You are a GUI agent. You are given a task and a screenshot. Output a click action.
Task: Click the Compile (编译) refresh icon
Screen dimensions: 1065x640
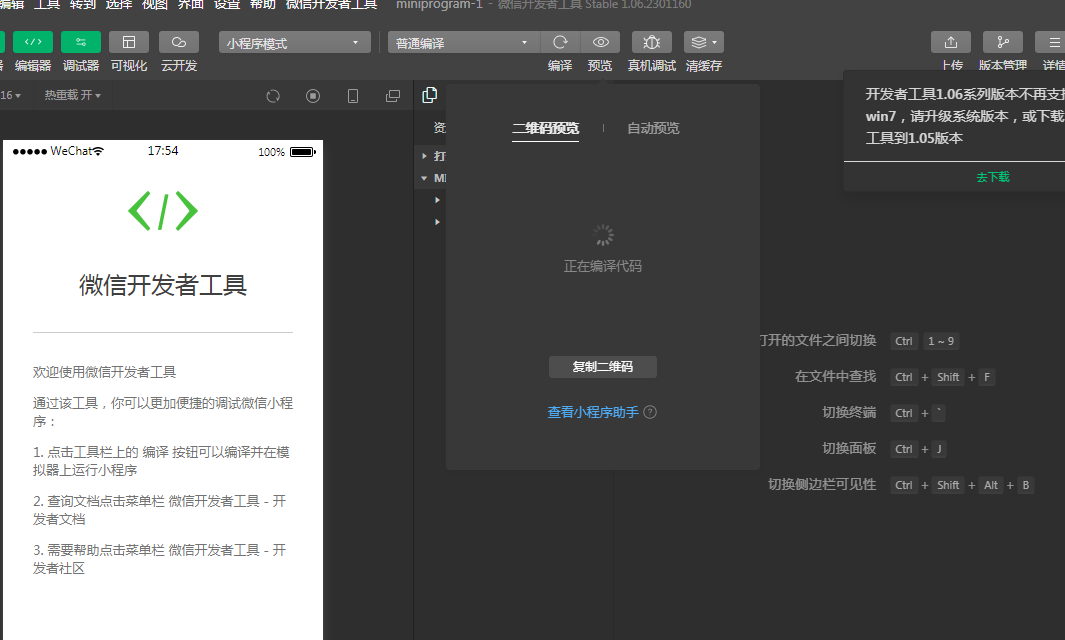coord(560,42)
